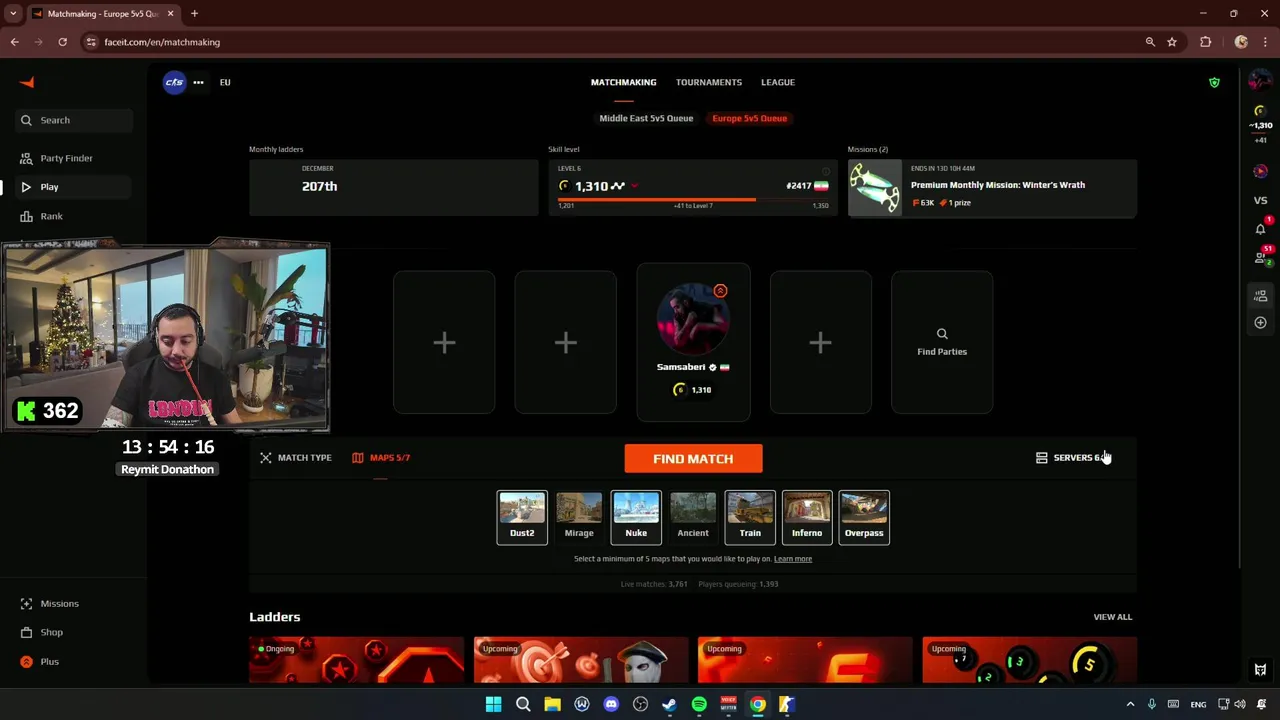The height and width of the screenshot is (720, 1280).
Task: Click the CS2 game selector icon
Action: tap(174, 82)
